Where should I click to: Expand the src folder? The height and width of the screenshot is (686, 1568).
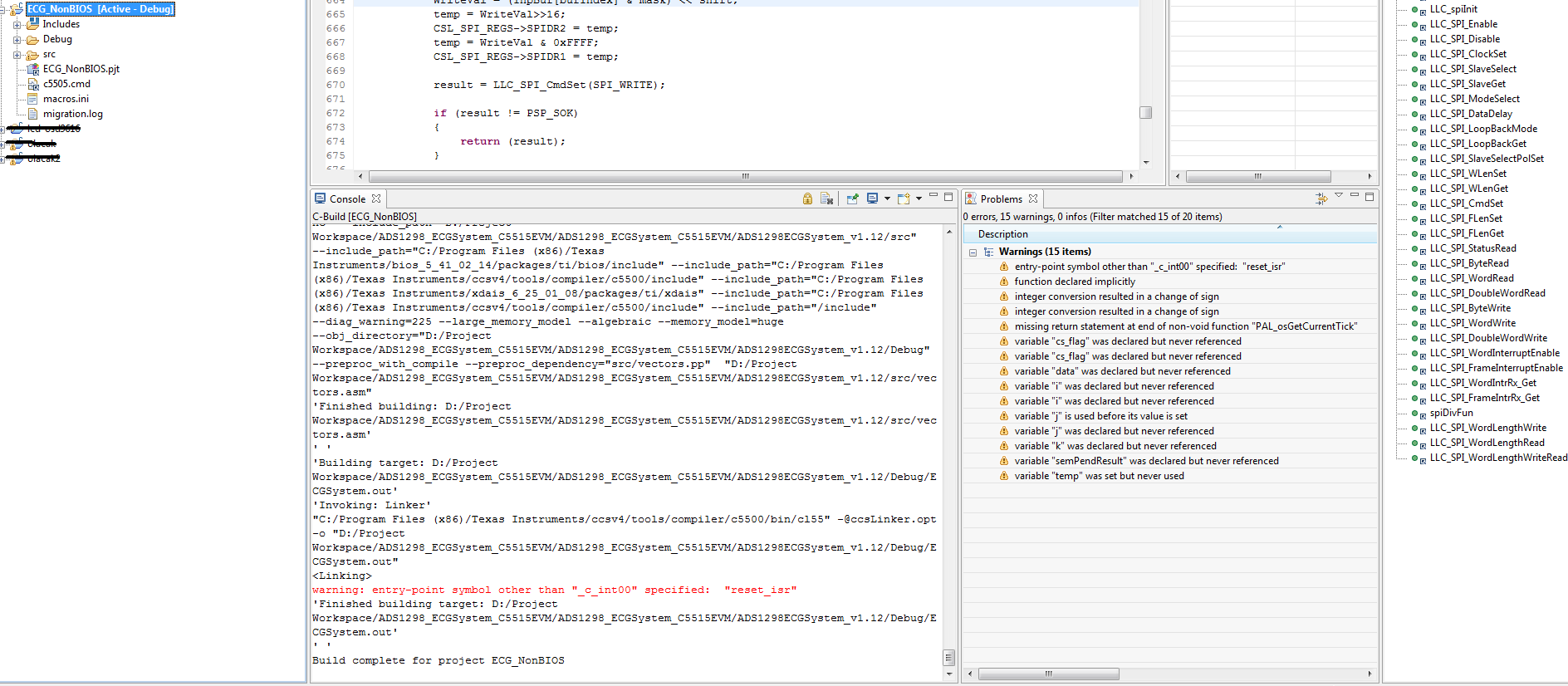17,55
